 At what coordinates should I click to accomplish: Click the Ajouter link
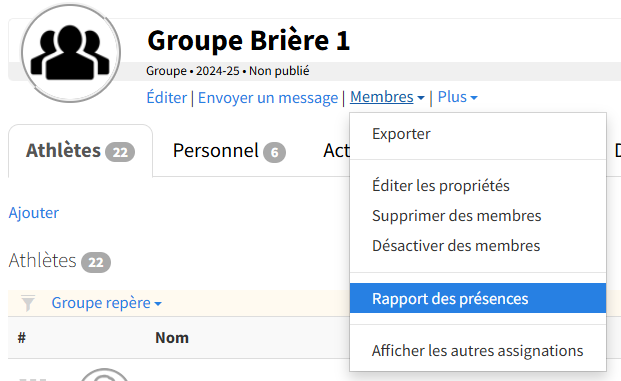pos(34,213)
